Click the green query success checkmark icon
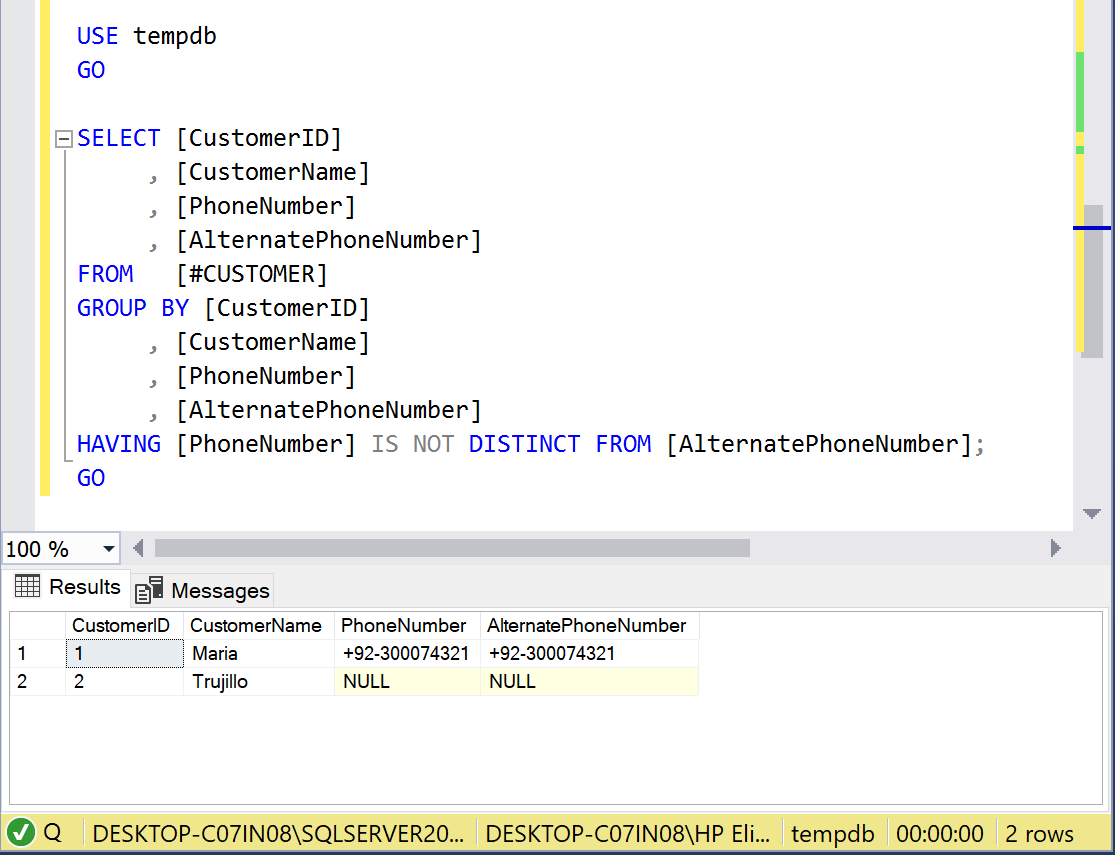The image size is (1115, 855). click(21, 832)
